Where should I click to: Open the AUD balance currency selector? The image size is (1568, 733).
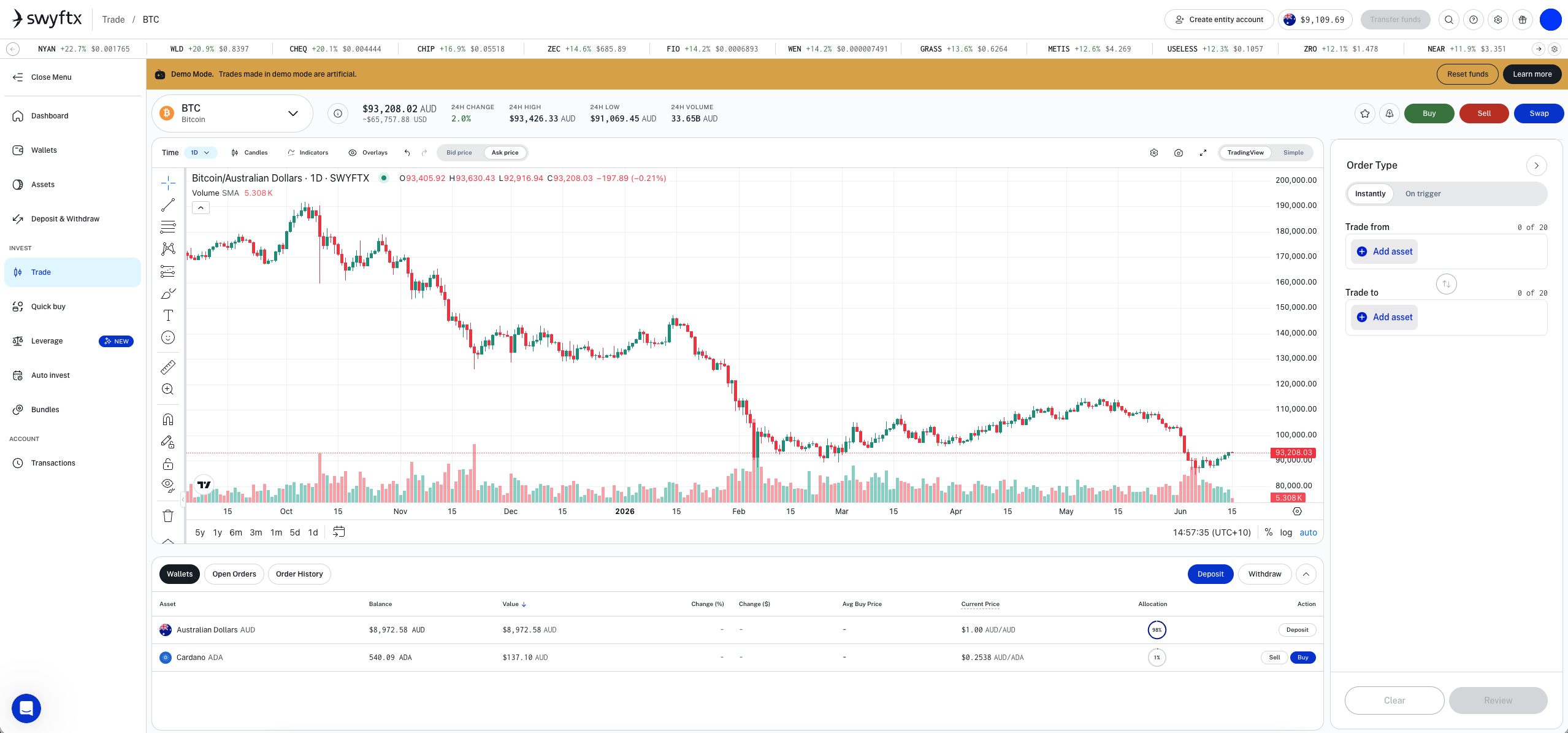1315,20
